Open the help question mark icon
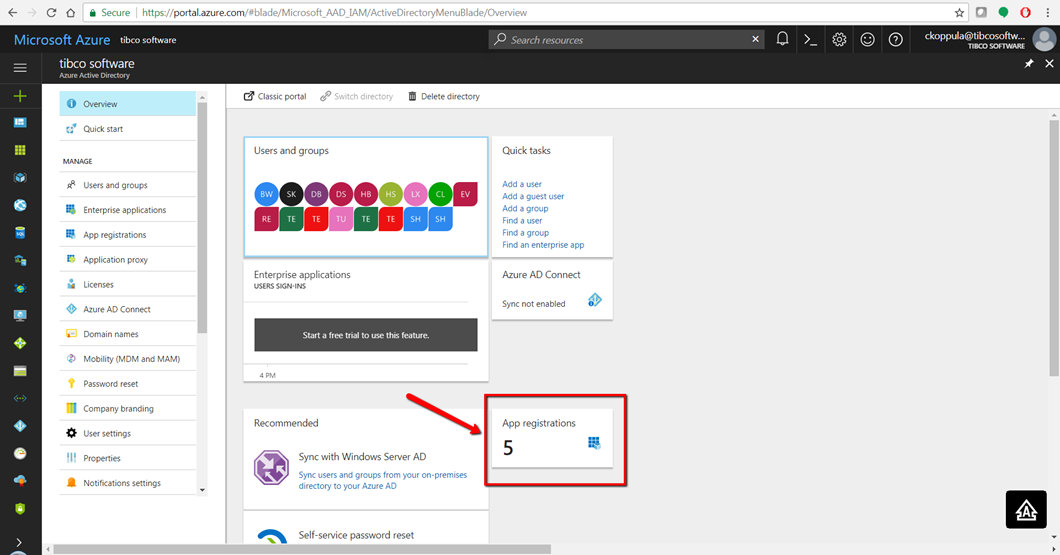1060x555 pixels. 895,39
